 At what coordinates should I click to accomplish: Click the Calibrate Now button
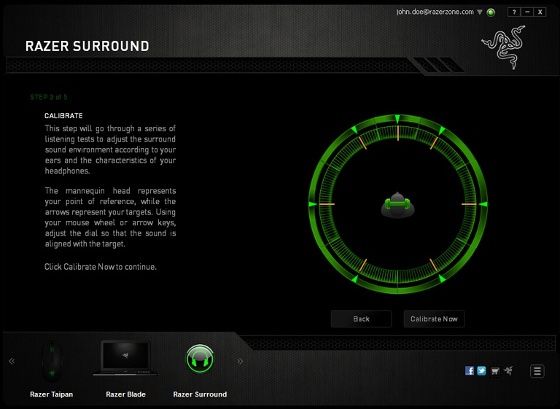[434, 319]
